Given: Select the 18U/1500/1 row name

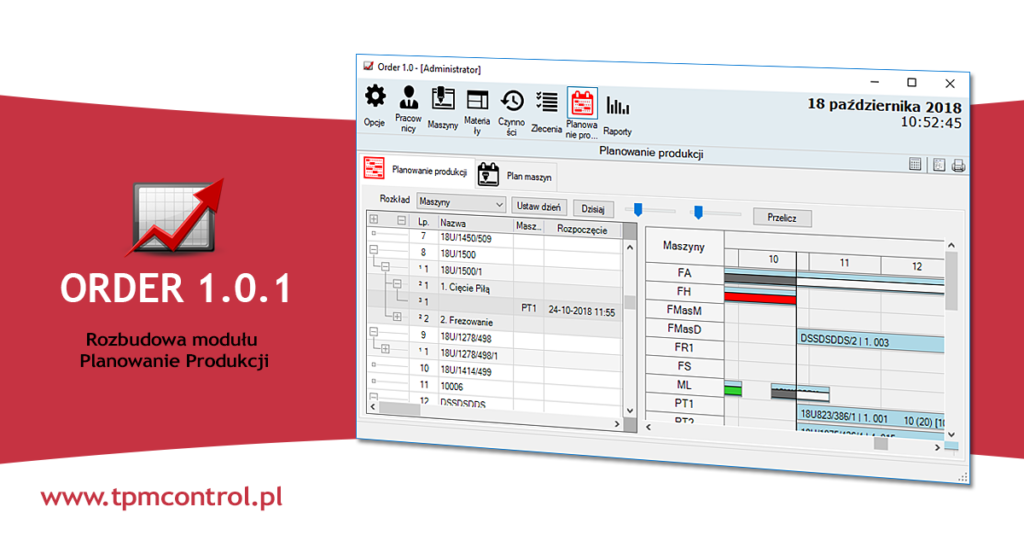Looking at the screenshot, I should (x=461, y=271).
